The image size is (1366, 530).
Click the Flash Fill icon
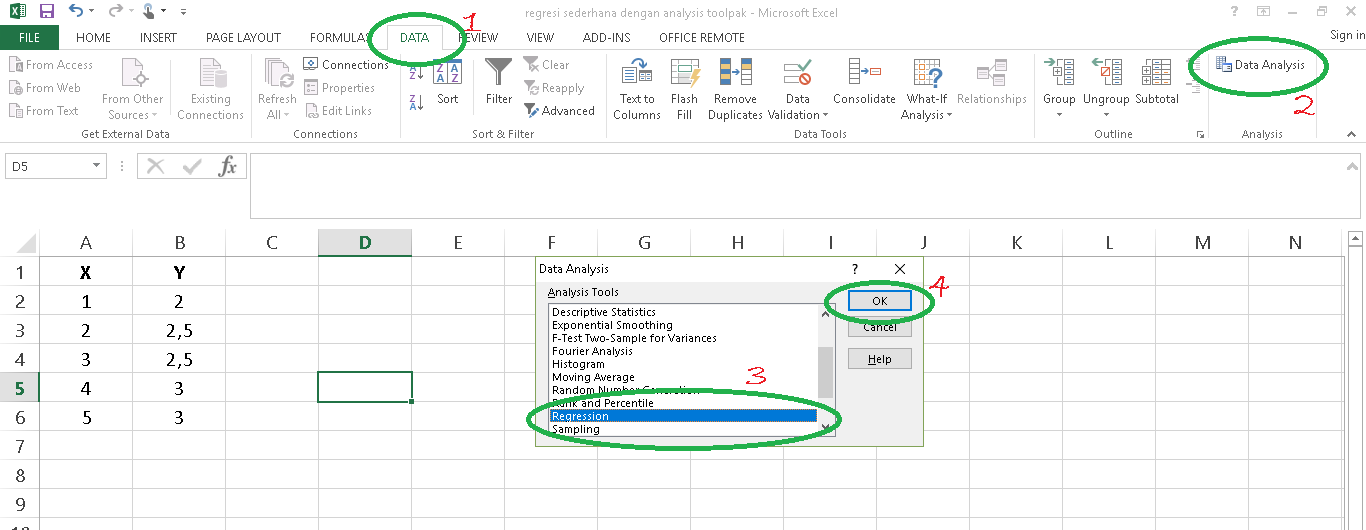click(685, 74)
